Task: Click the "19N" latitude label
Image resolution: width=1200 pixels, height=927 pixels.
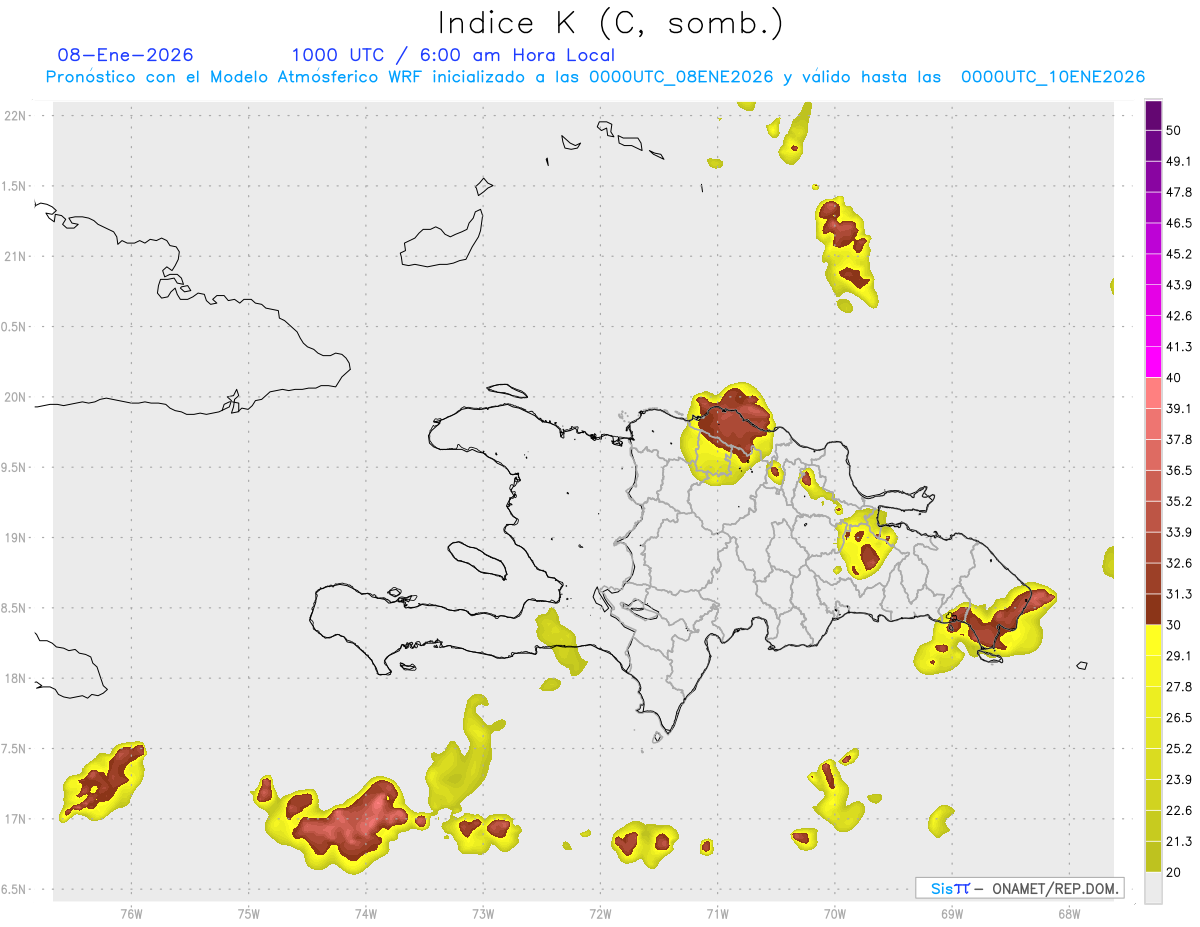Action: pyautogui.click(x=17, y=538)
